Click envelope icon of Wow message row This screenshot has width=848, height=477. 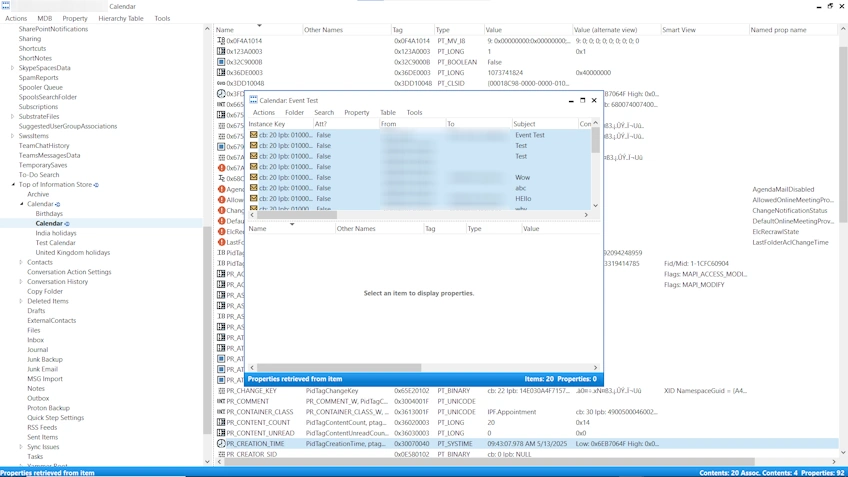254,177
